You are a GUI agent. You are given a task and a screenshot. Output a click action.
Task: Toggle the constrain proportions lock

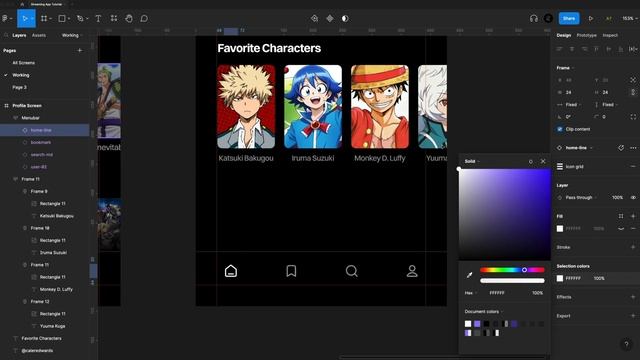pyautogui.click(x=633, y=92)
